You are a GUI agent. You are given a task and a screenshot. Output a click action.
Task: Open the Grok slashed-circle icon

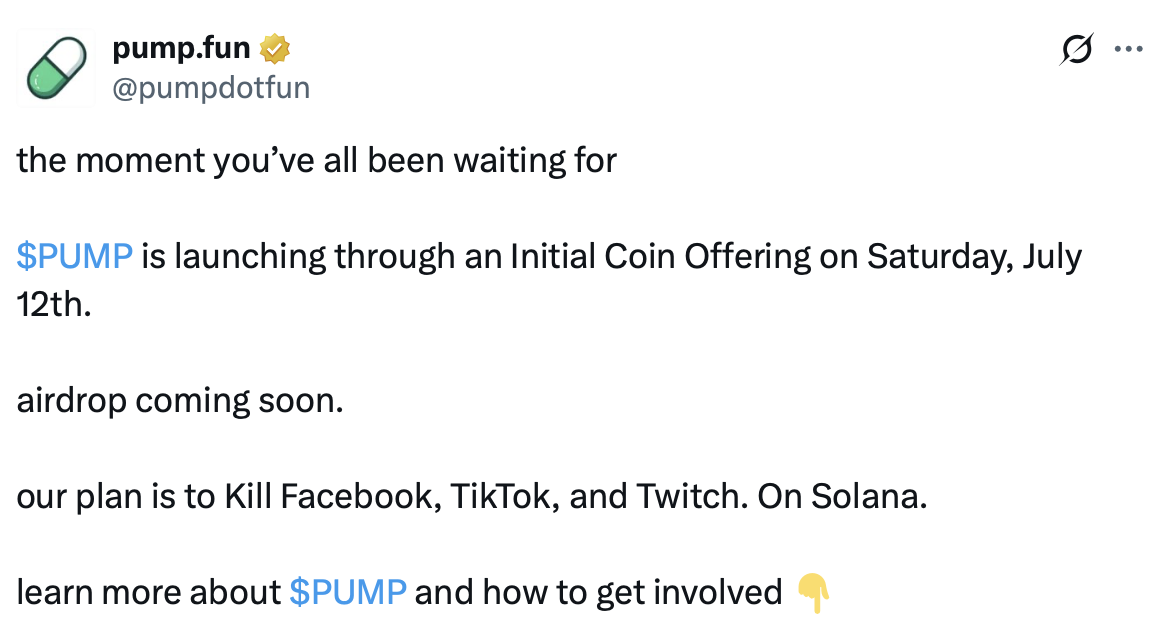pyautogui.click(x=1076, y=49)
